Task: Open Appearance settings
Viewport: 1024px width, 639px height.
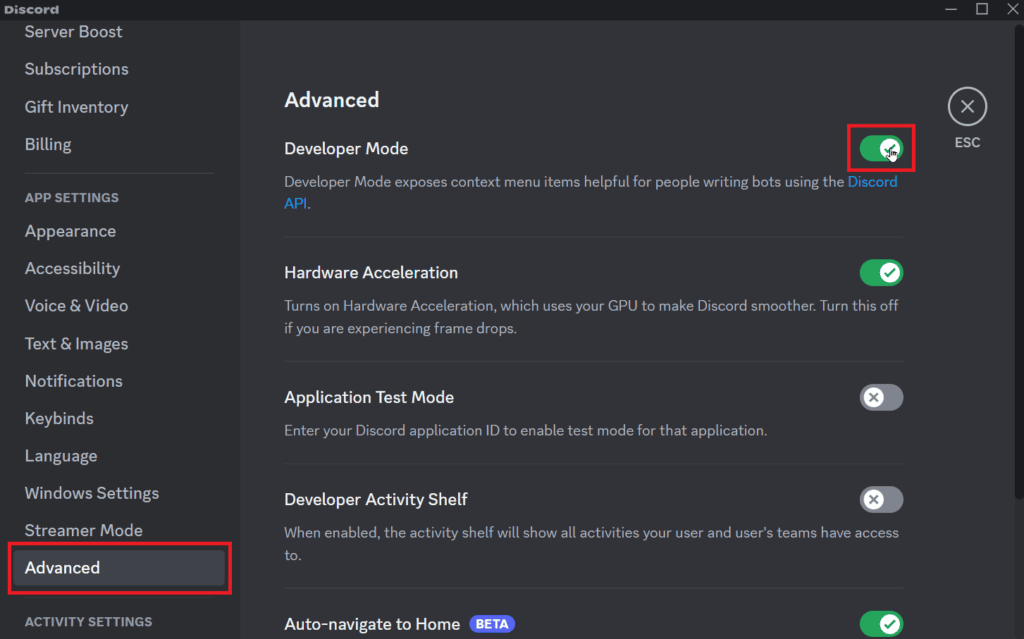Action: click(x=70, y=231)
